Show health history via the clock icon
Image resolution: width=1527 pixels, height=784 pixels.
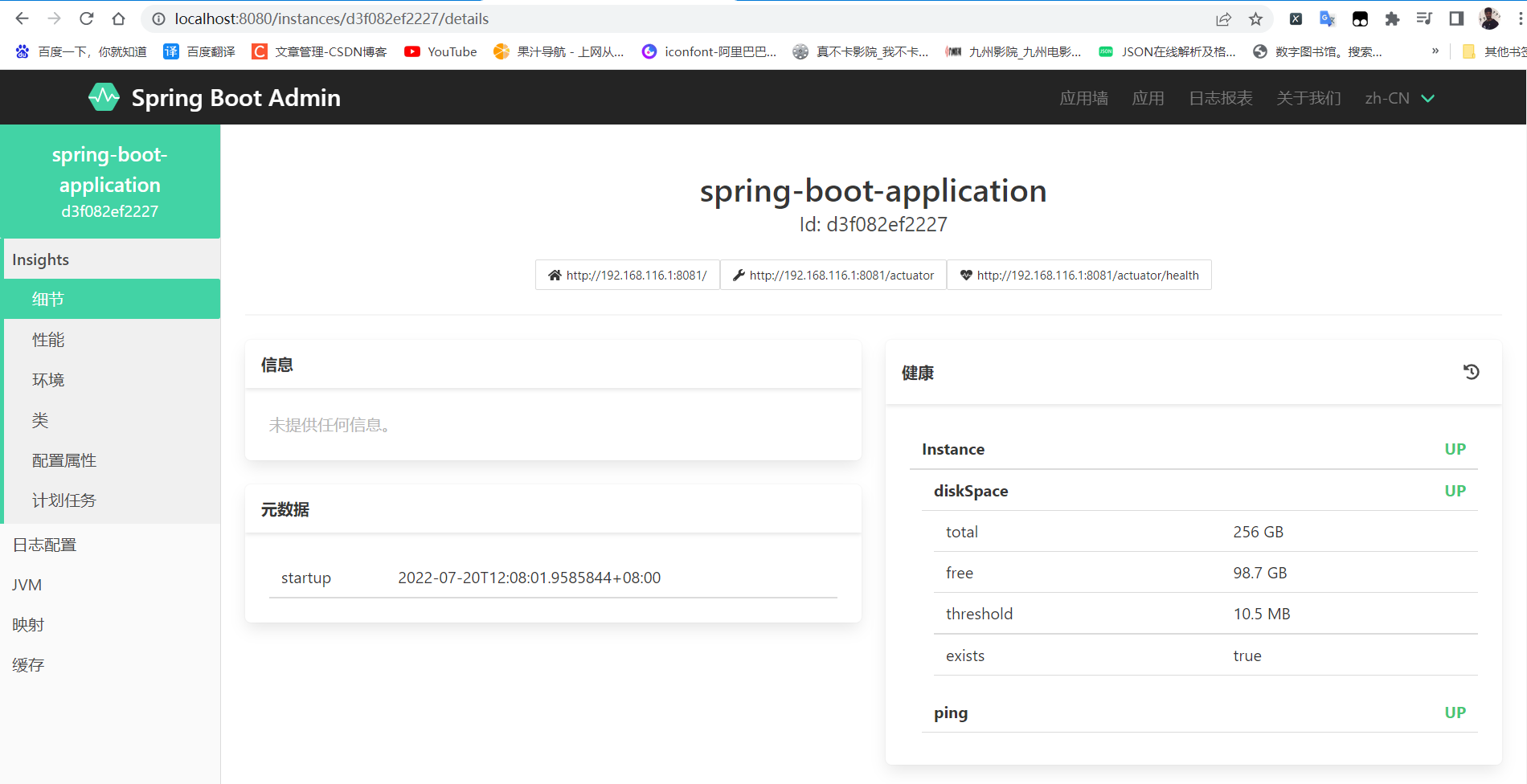[x=1471, y=372]
